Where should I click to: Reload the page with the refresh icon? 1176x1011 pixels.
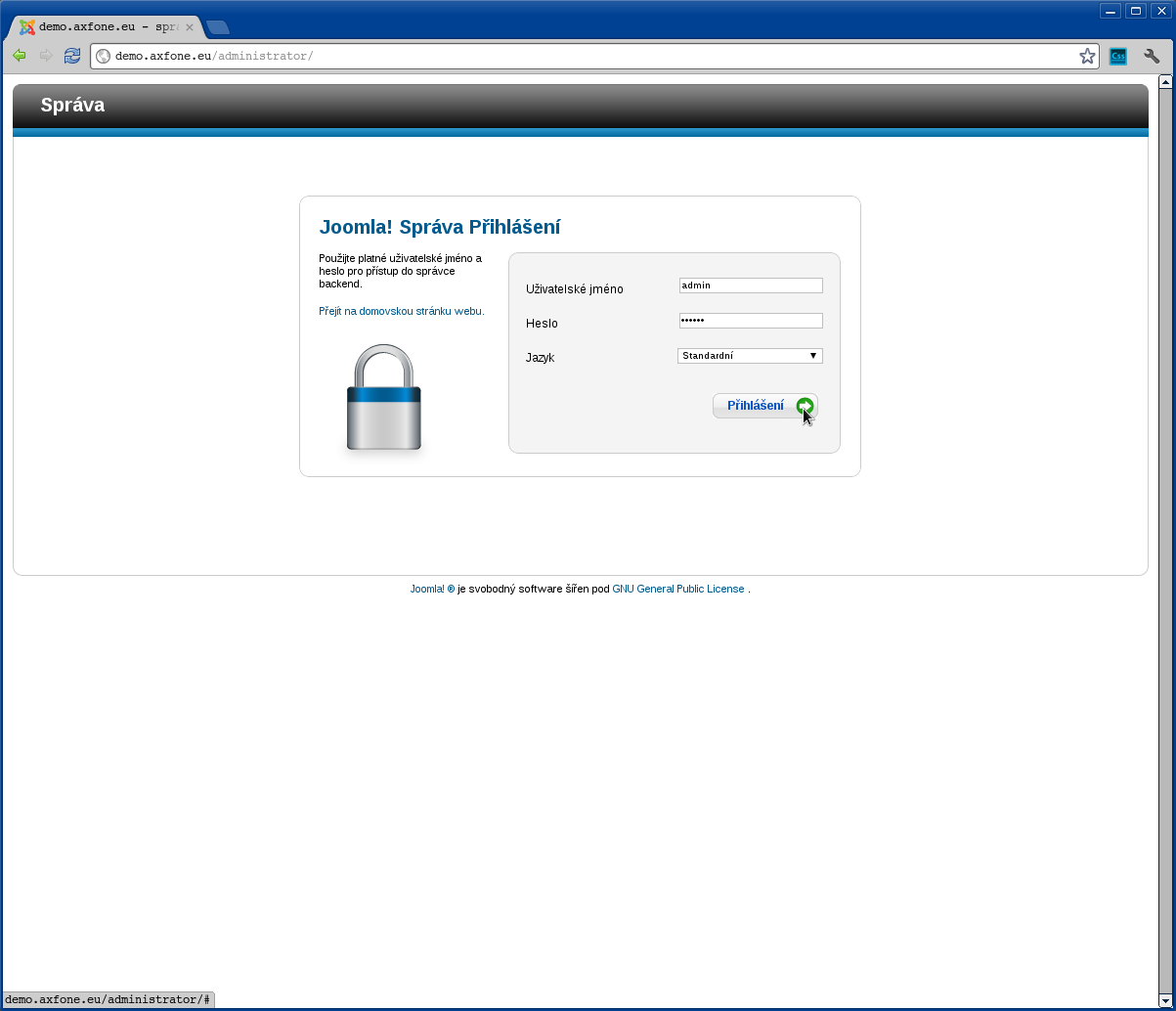click(x=72, y=56)
